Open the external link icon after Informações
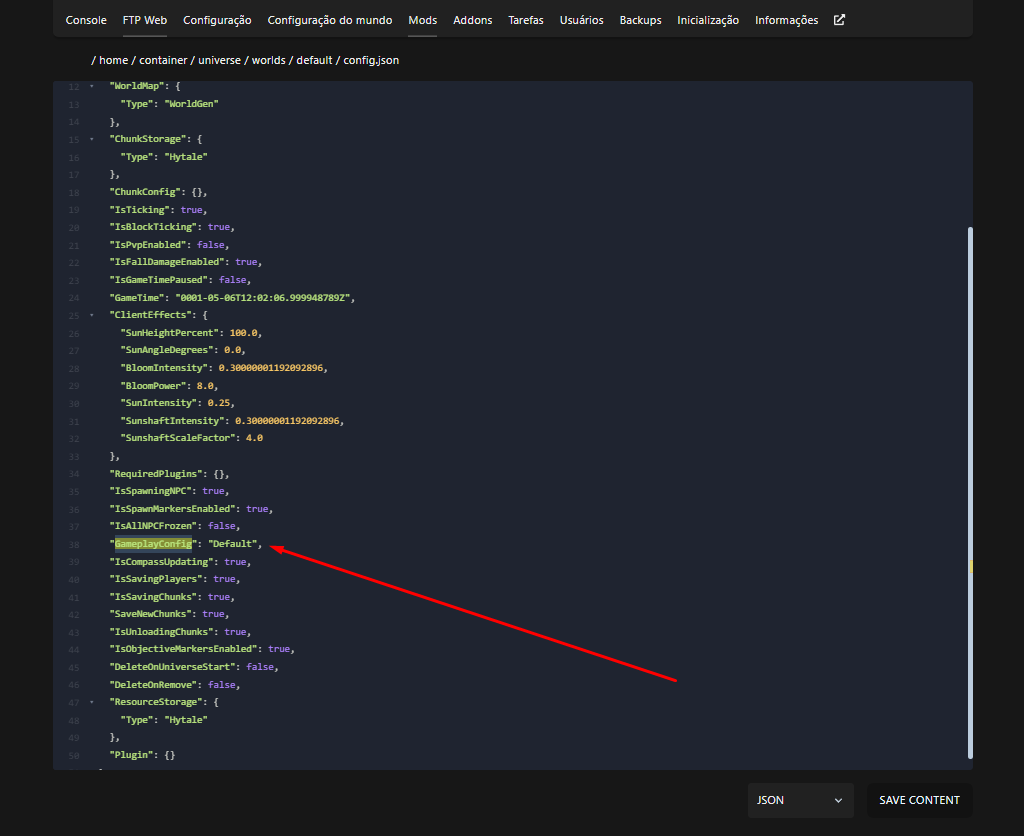1024x836 pixels. click(x=839, y=20)
